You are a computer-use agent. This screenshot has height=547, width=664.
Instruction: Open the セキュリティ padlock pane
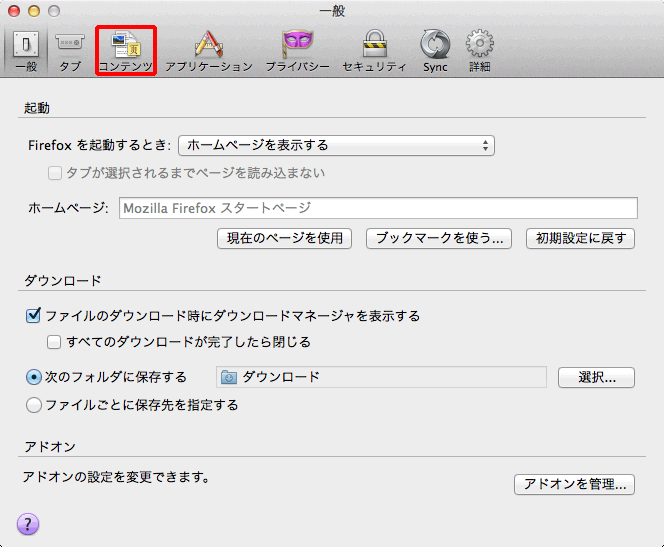coord(374,51)
